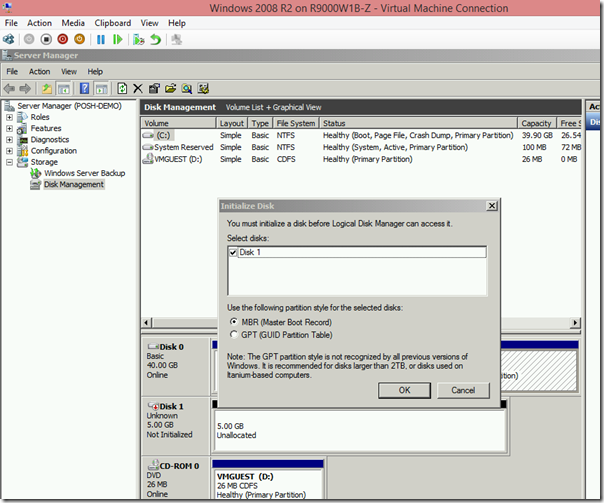Select MBR (Master Boot Record) radio button
The height and width of the screenshot is (503, 604).
pyautogui.click(x=233, y=321)
